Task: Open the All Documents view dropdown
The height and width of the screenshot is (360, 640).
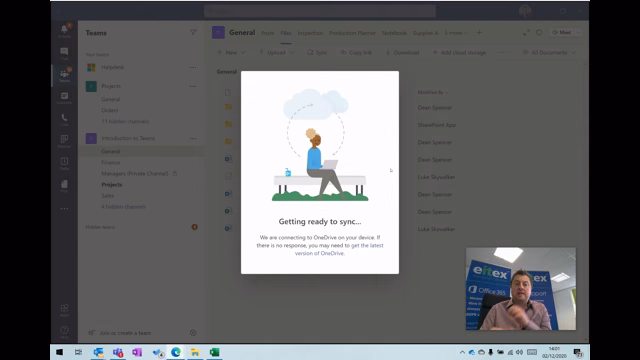Action: [549, 53]
